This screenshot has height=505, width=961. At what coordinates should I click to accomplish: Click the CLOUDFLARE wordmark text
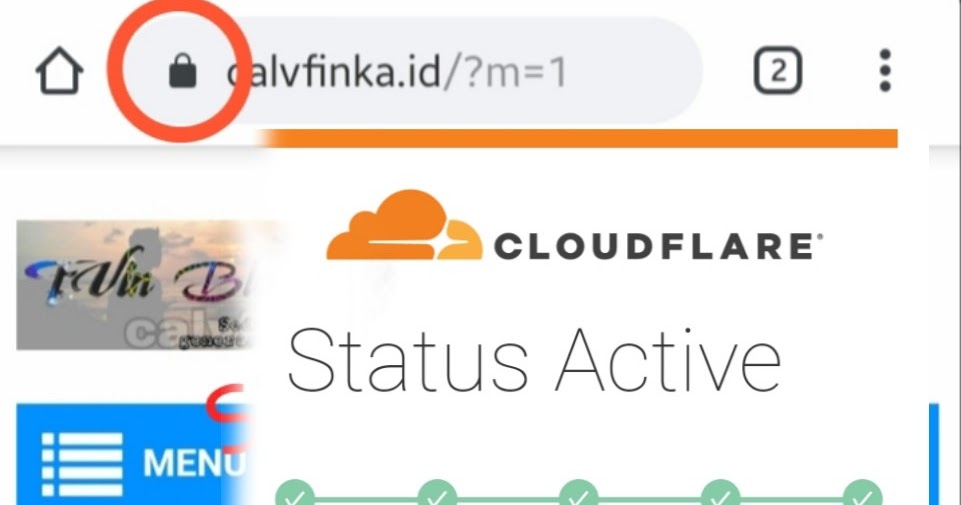(658, 246)
